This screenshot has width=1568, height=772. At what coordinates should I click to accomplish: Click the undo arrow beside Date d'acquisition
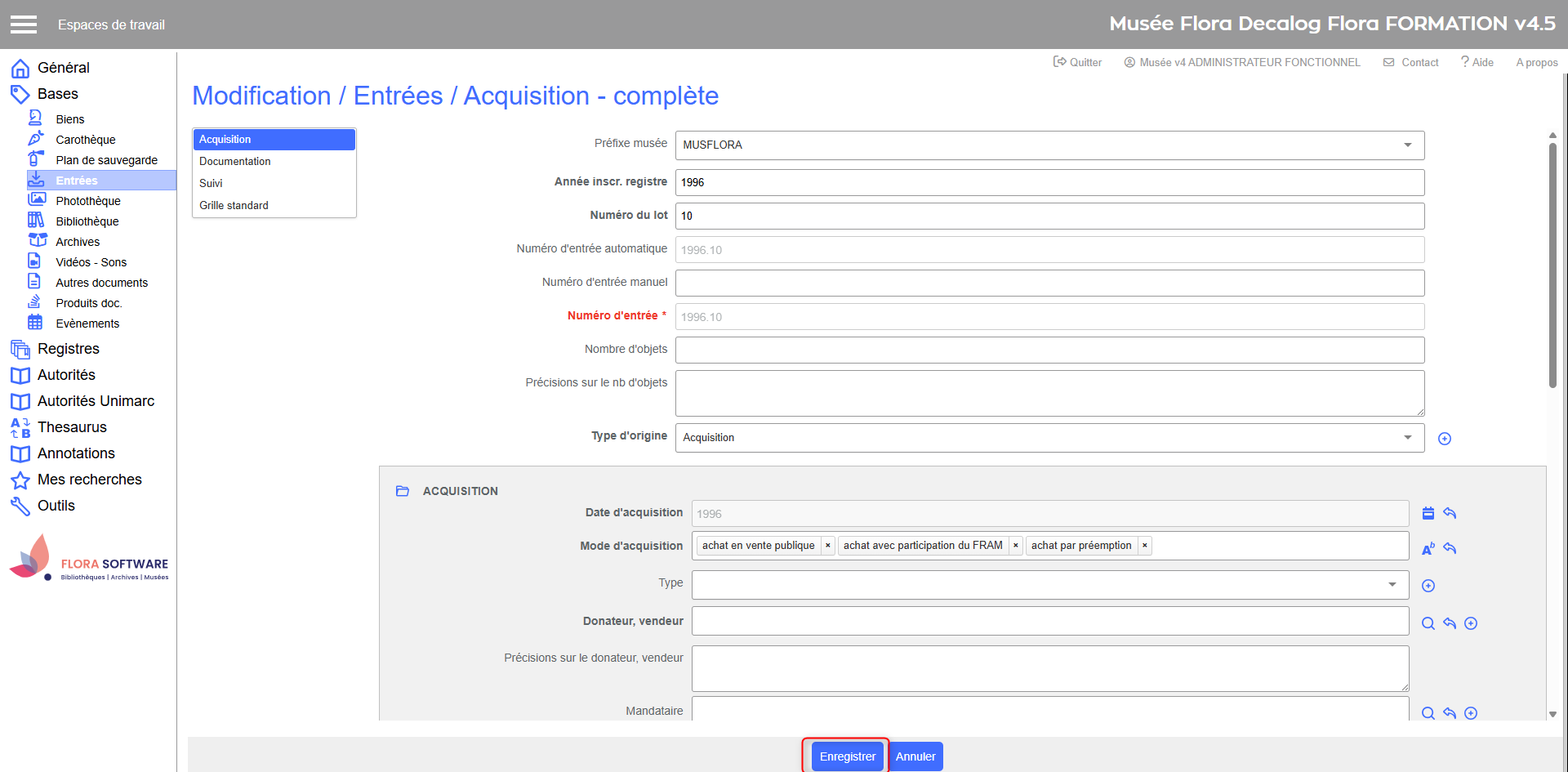pyautogui.click(x=1450, y=513)
